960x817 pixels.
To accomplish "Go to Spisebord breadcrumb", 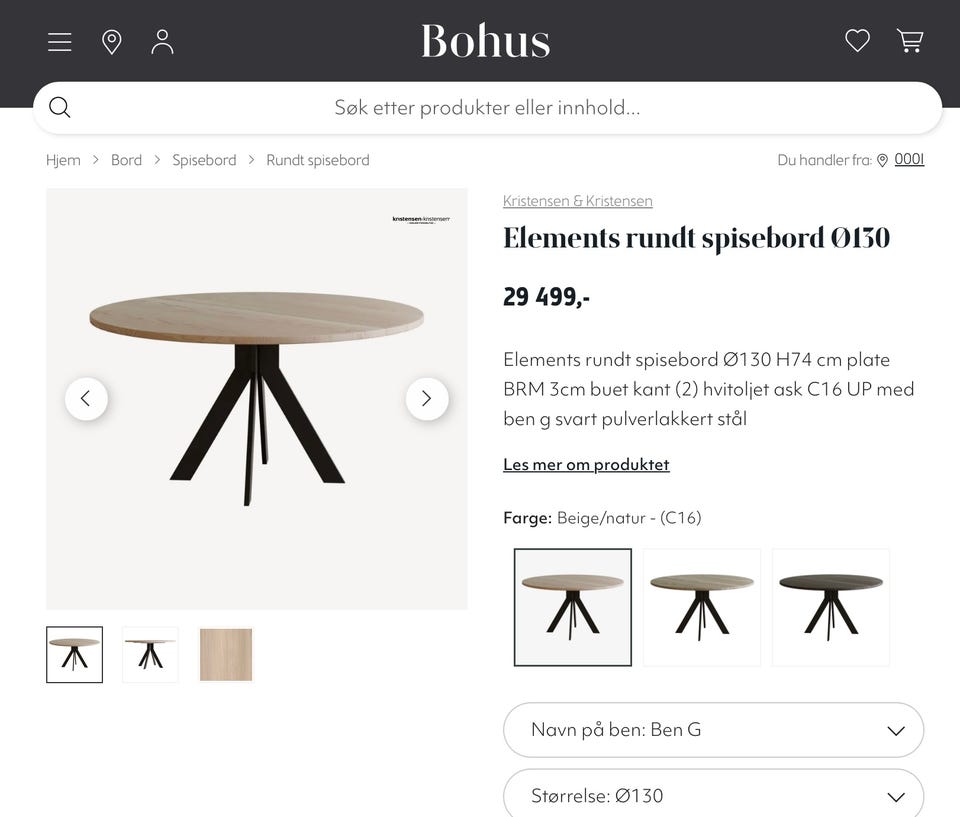I will coord(204,160).
